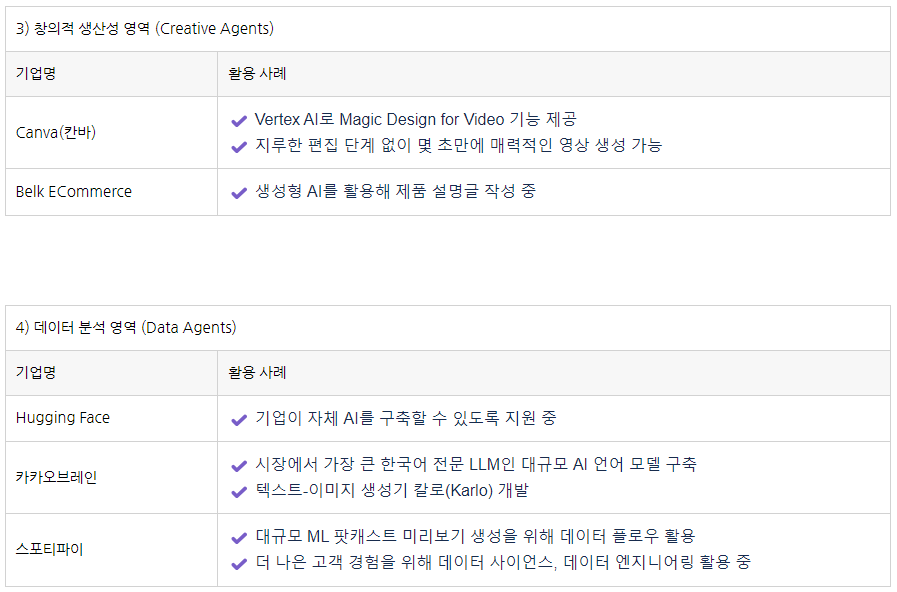Click checkmark beside 지루한 편집 단계 line
The height and width of the screenshot is (592, 897).
[239, 147]
